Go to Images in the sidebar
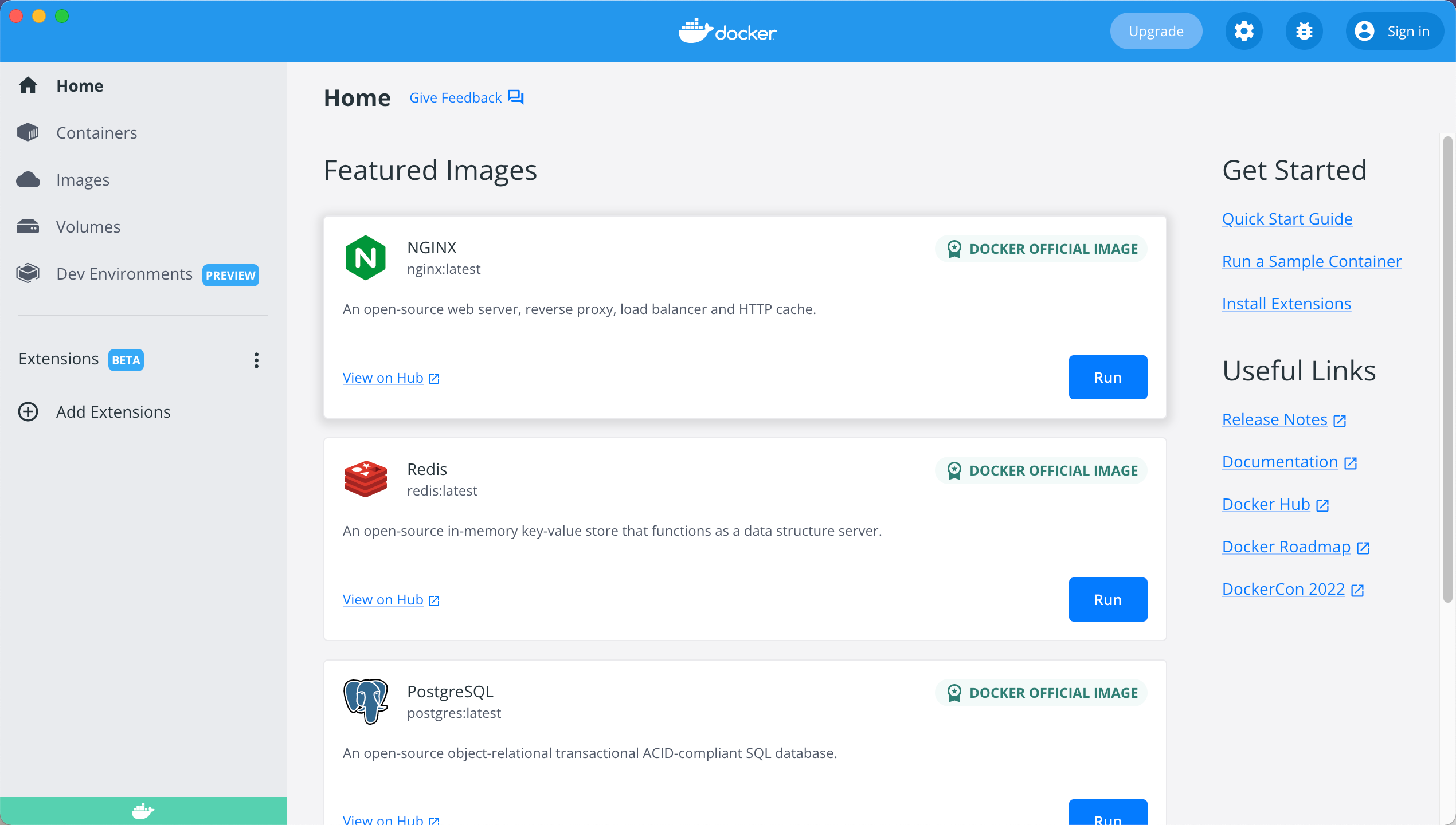Image resolution: width=1456 pixels, height=825 pixels. [83, 180]
